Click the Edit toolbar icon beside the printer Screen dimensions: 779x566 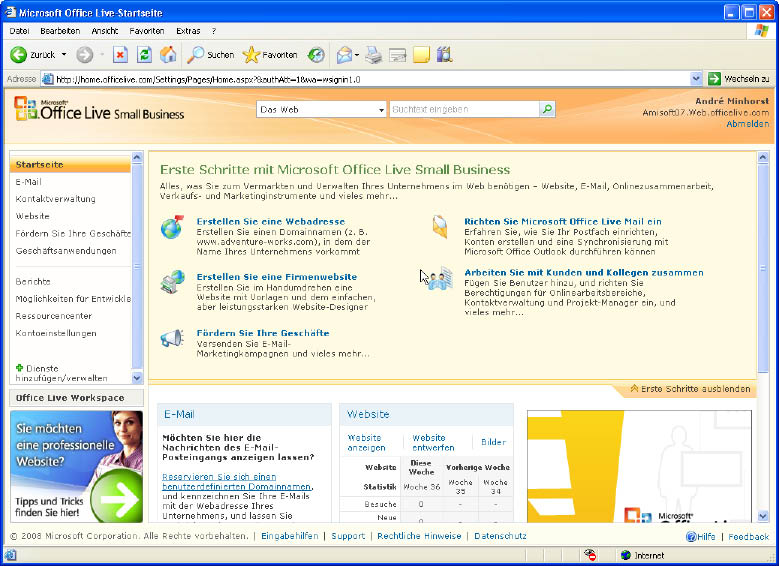pos(397,55)
